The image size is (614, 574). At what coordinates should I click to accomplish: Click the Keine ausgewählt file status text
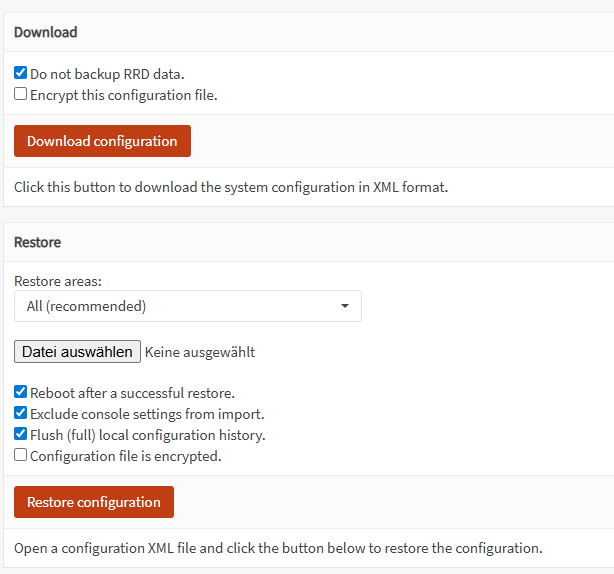pos(200,352)
